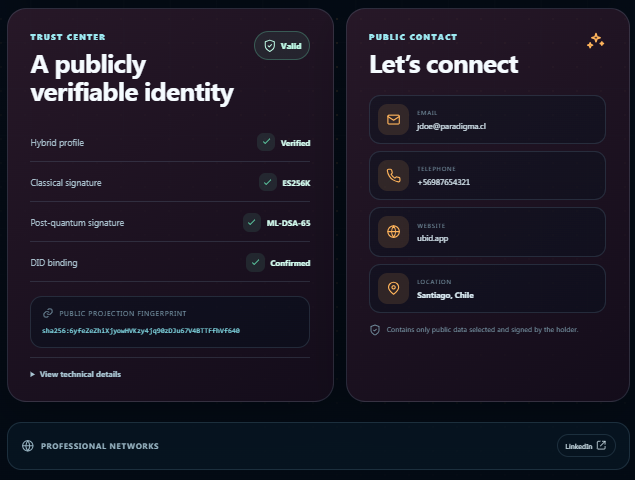Click the DID binding Confirmed checkmark
This screenshot has width=635, height=480.
[255, 262]
